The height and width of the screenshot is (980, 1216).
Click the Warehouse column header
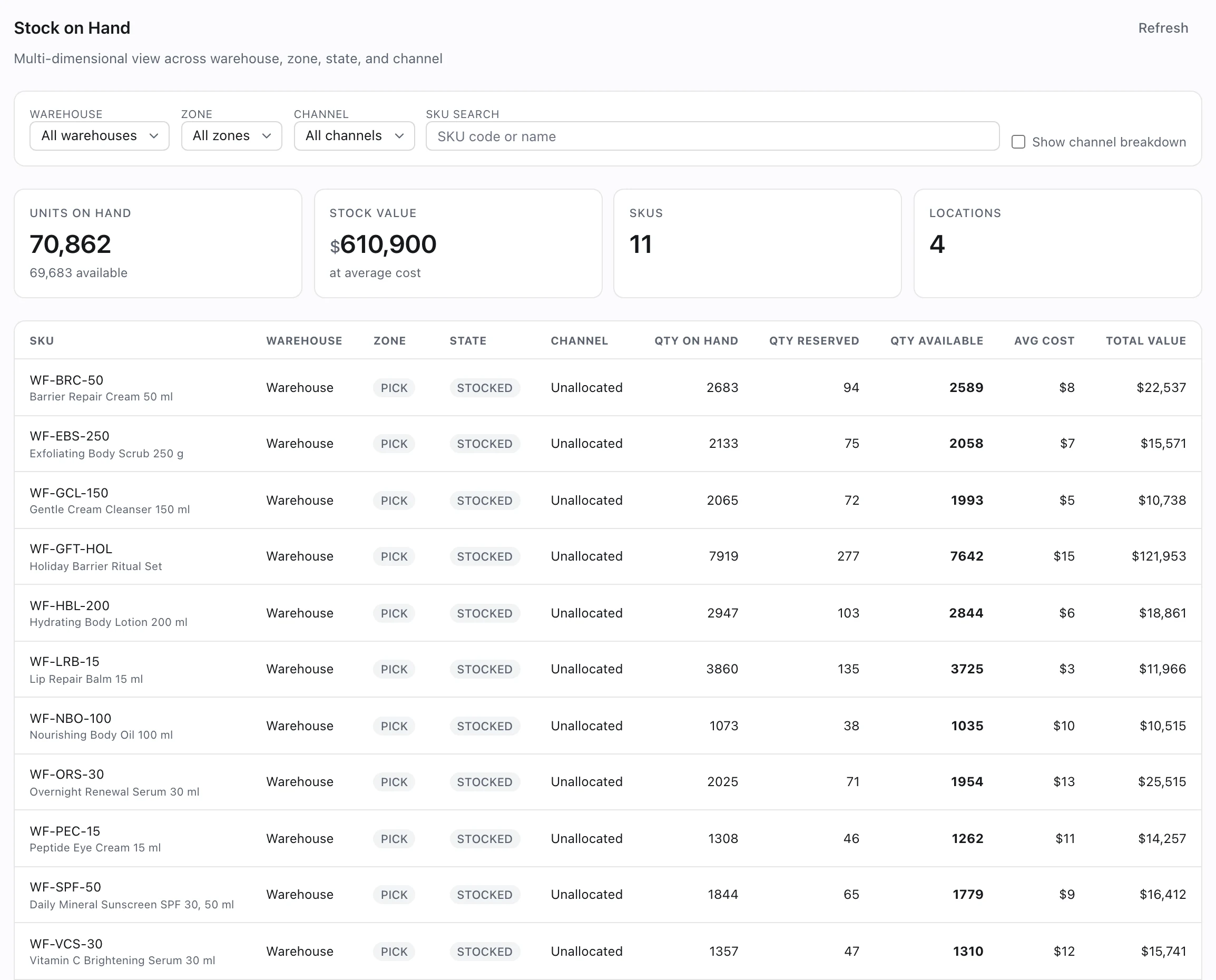click(305, 340)
